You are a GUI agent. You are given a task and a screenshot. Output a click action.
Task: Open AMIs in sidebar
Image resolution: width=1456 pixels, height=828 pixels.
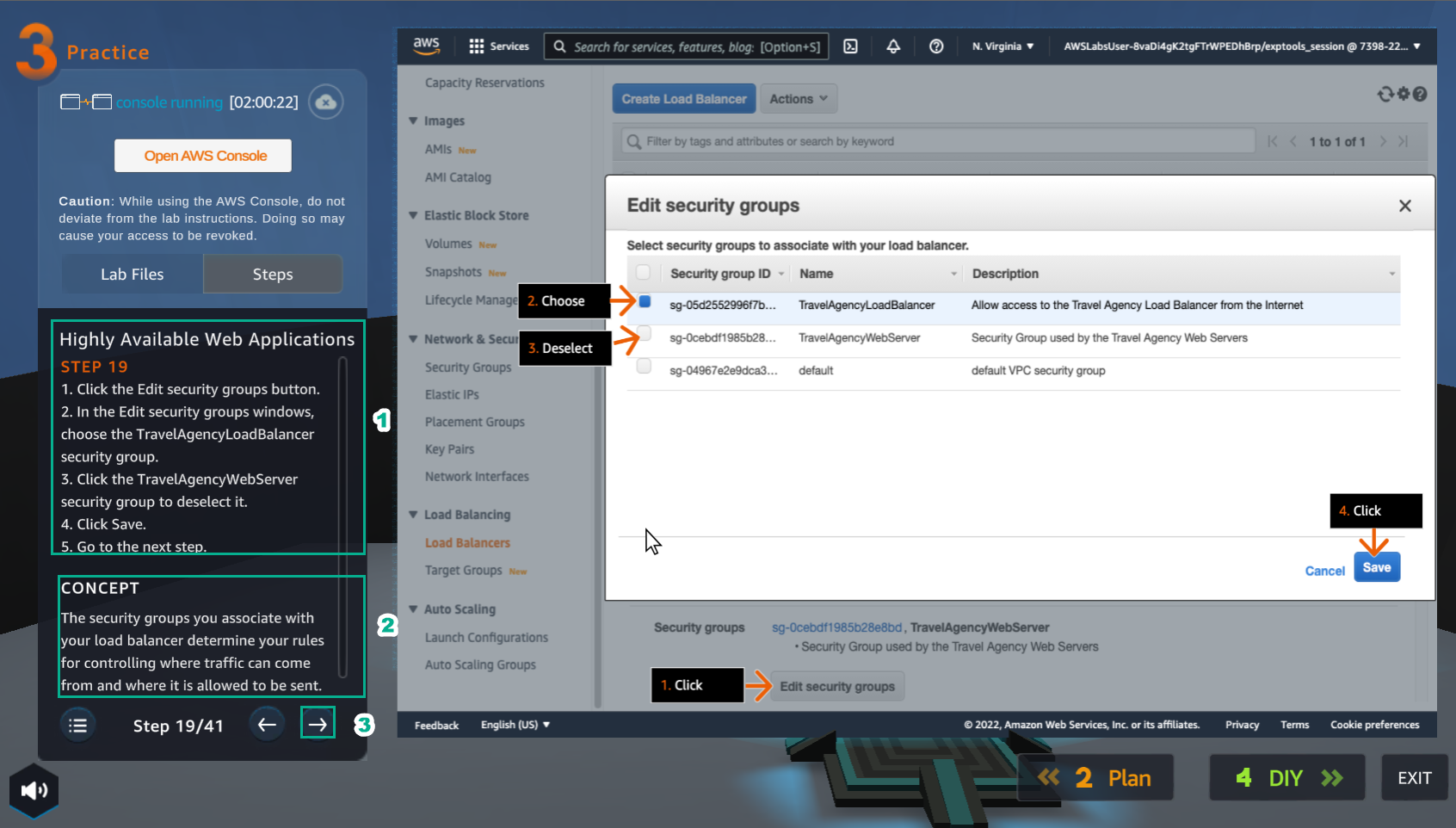pos(438,149)
